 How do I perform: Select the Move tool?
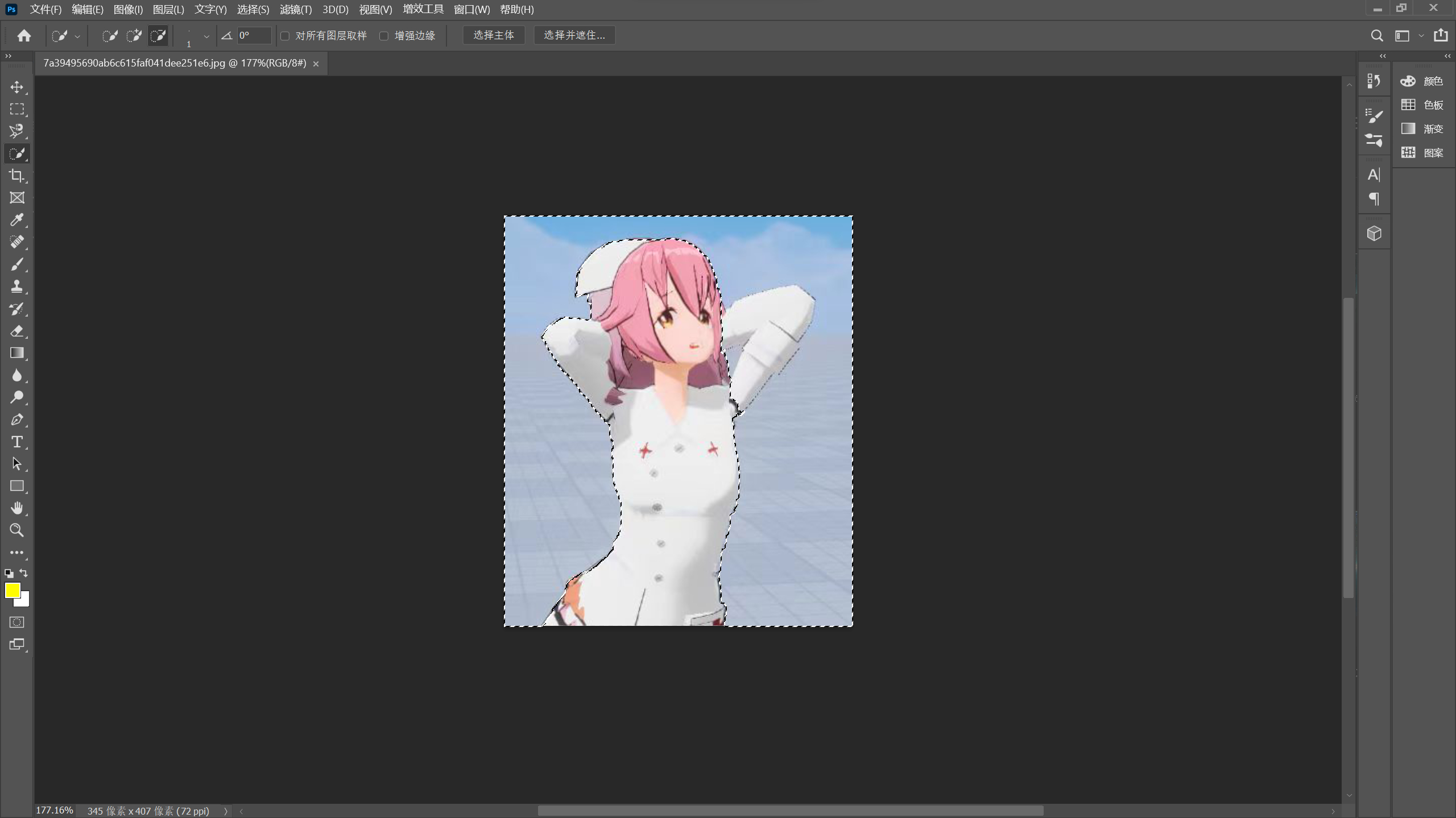(17, 87)
